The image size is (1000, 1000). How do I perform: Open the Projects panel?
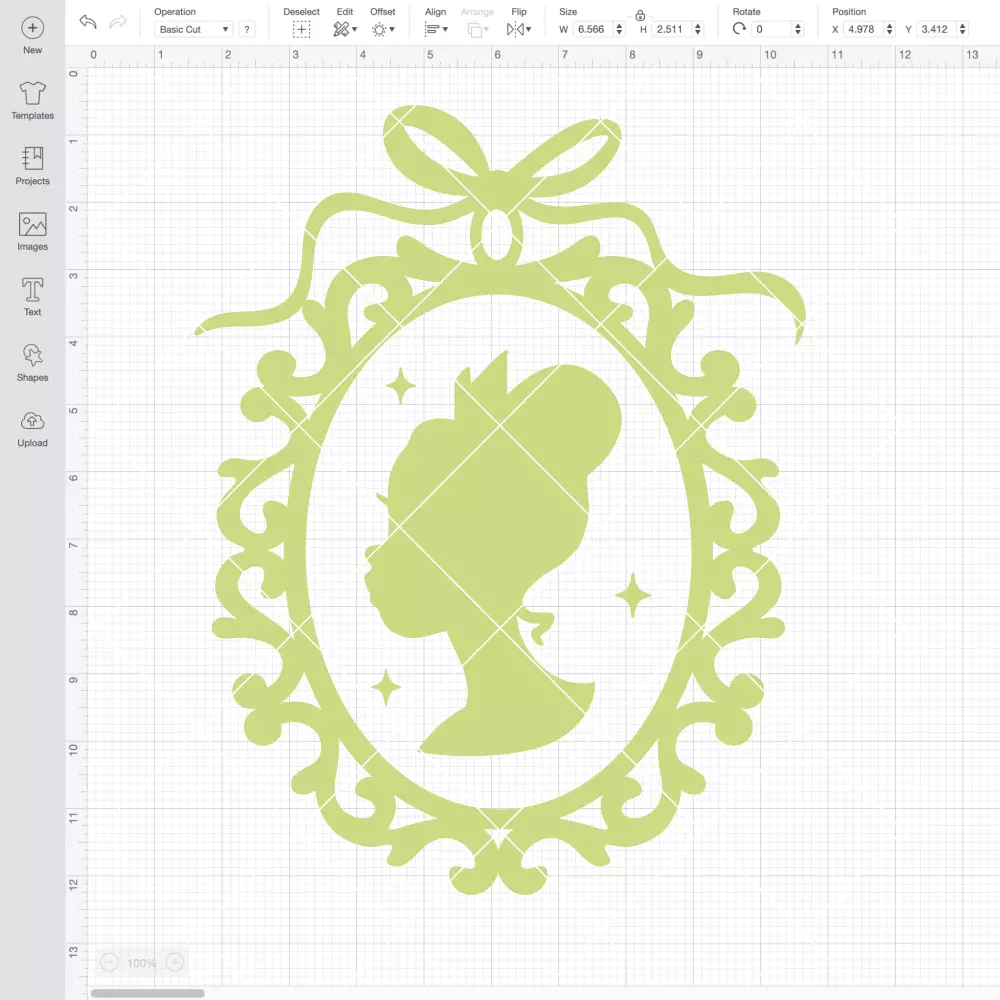(33, 166)
